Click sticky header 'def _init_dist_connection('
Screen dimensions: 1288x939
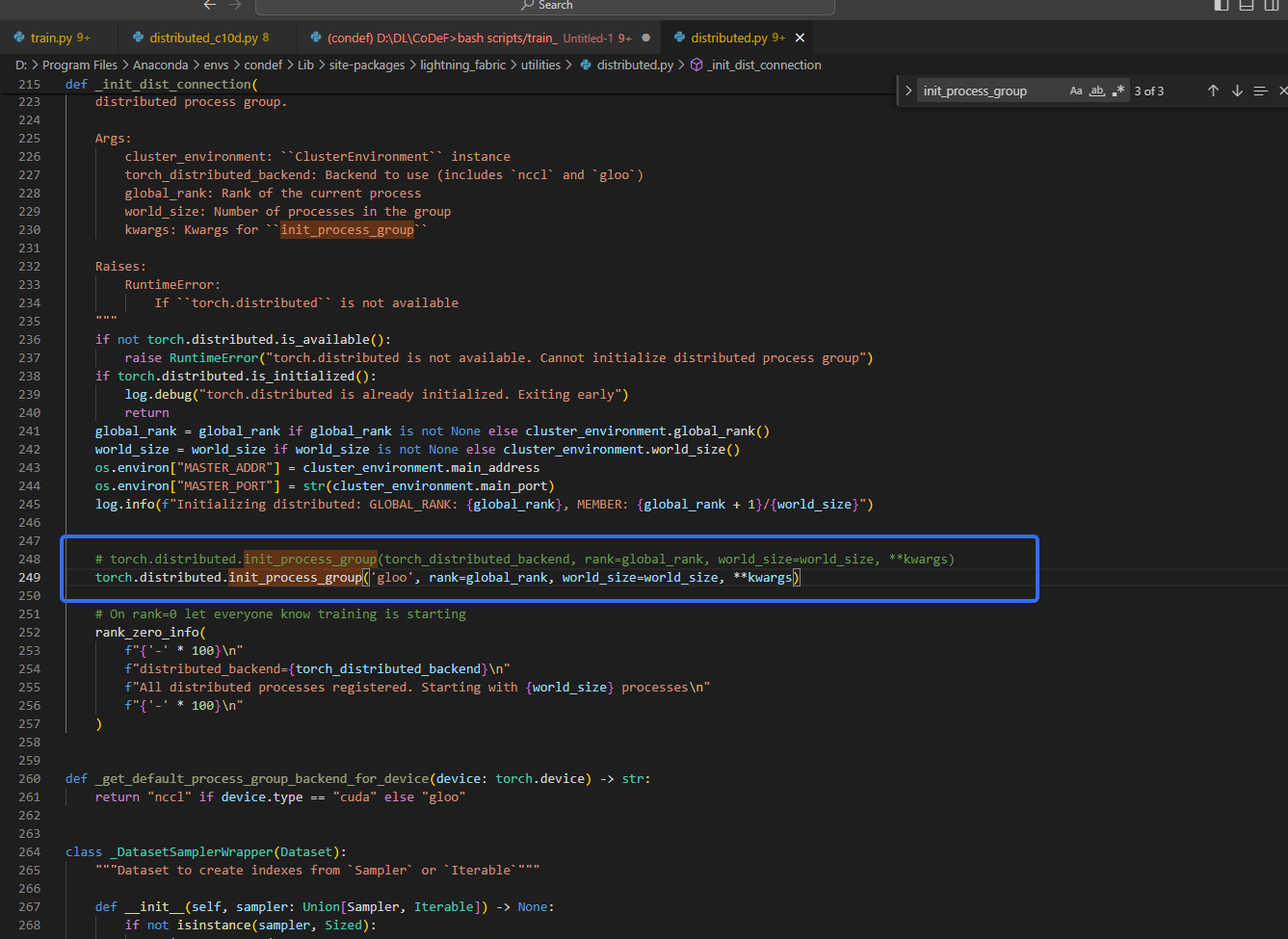(162, 84)
